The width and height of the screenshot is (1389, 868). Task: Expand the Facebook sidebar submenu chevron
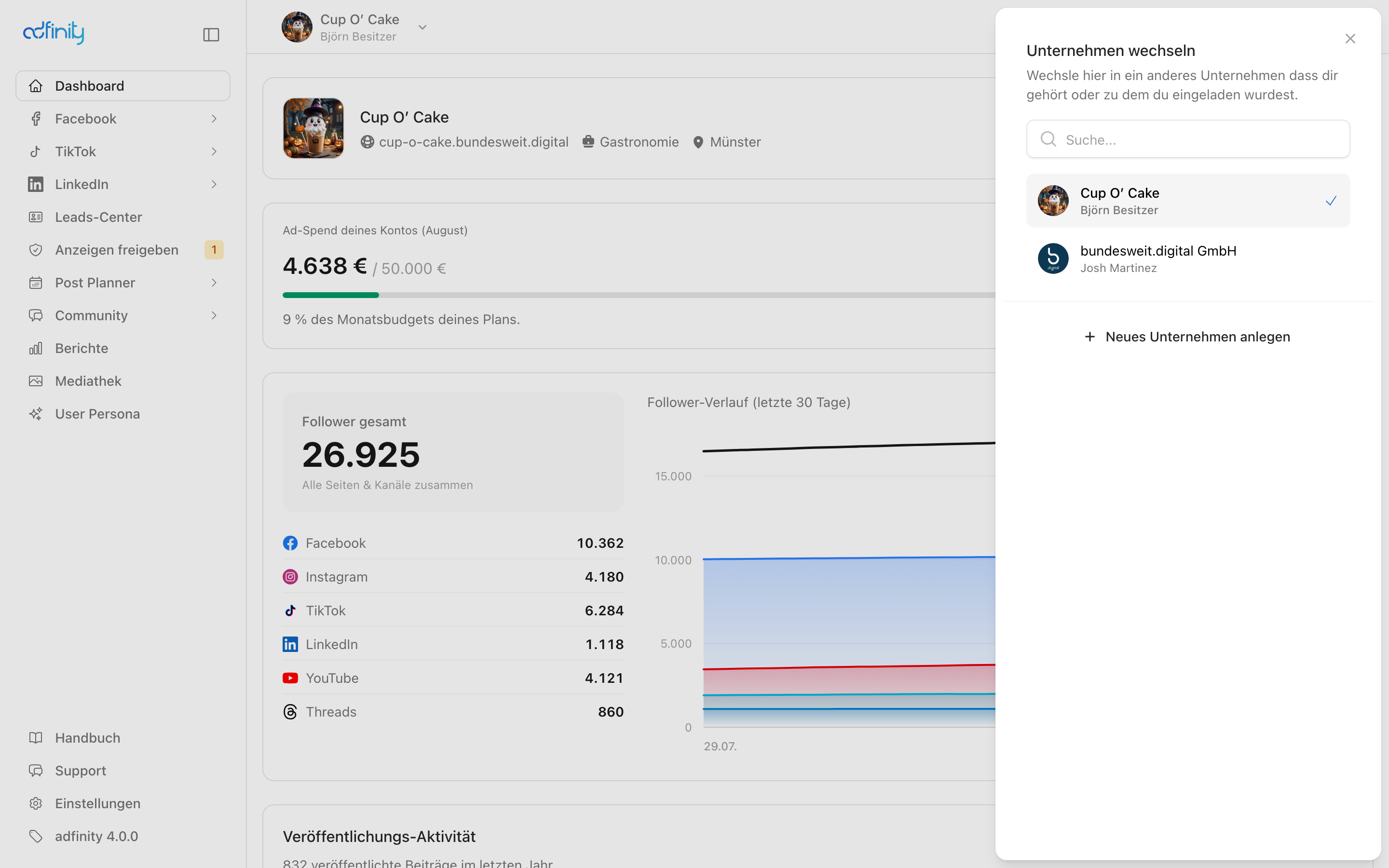[x=214, y=119]
